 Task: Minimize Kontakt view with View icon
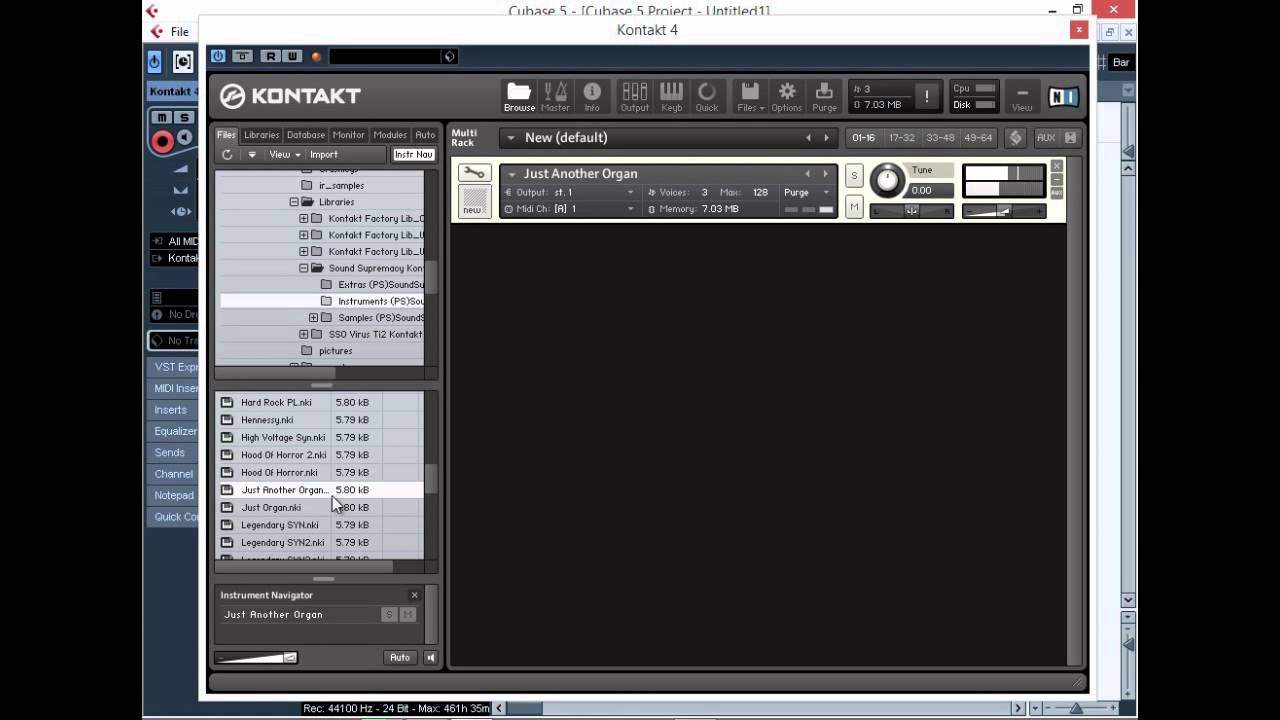tap(1022, 96)
